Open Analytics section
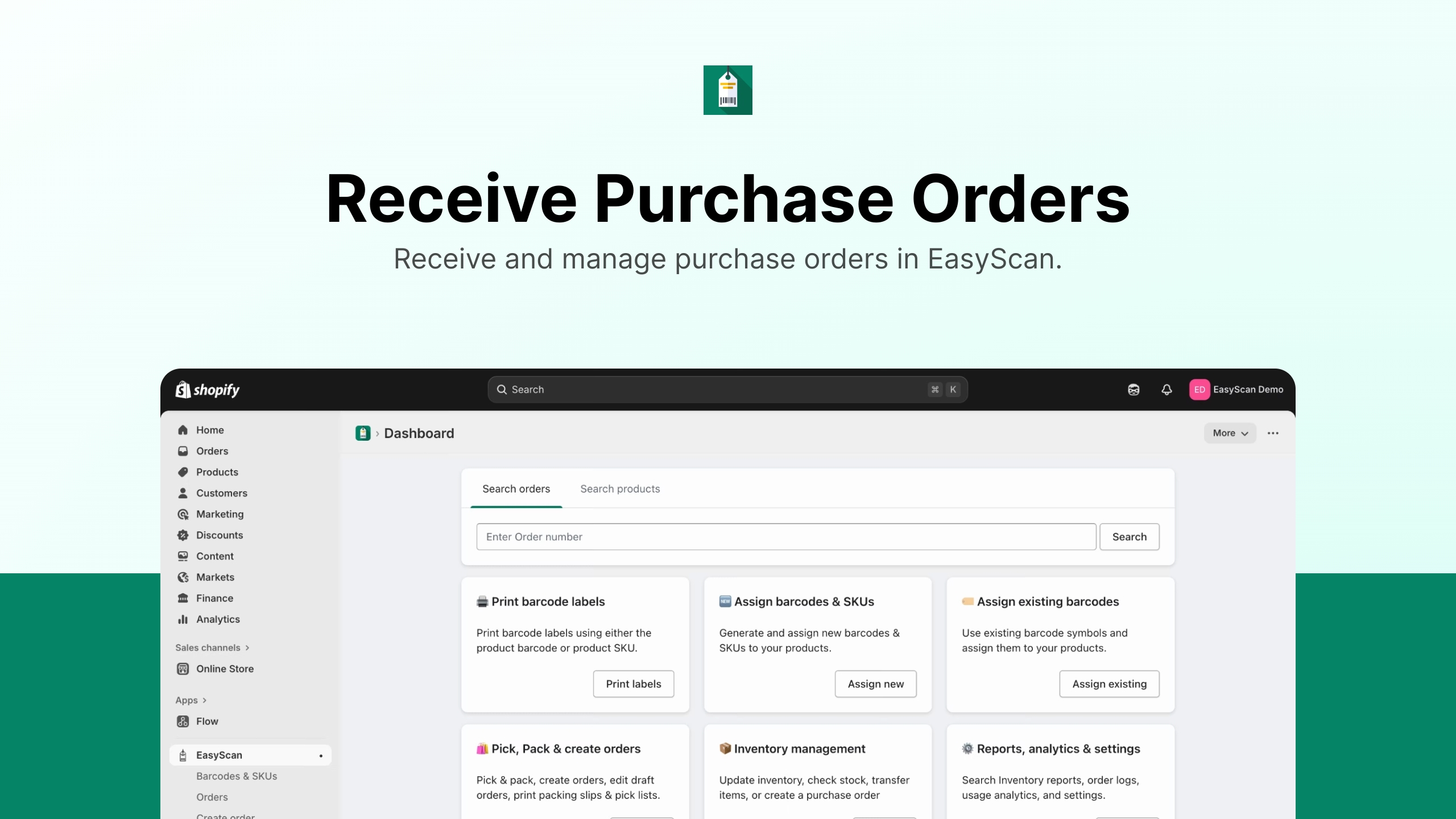The height and width of the screenshot is (819, 1456). pos(218,619)
